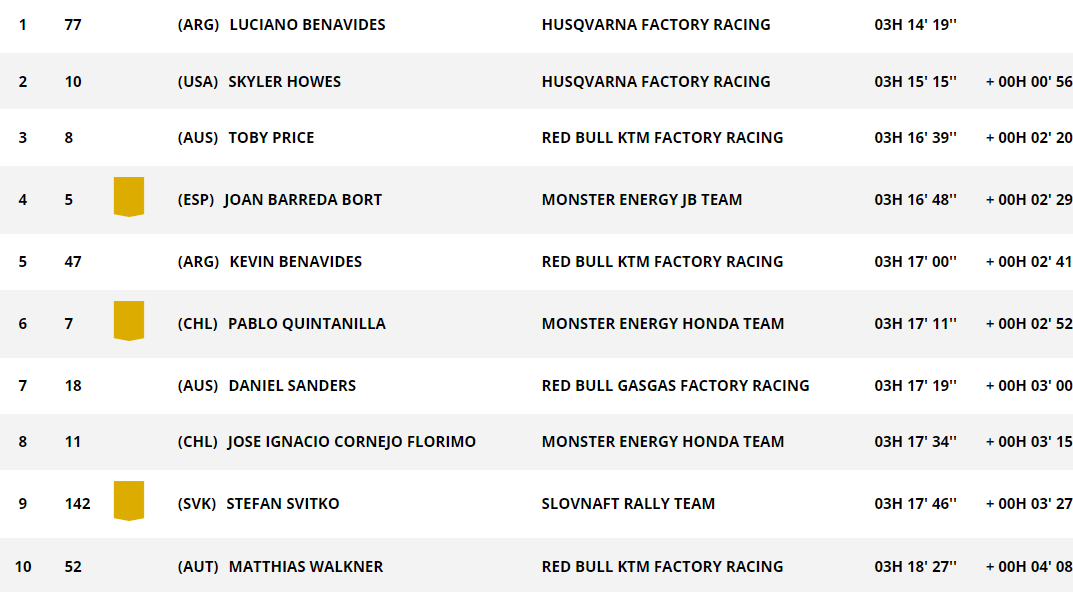Open rider Luciano Benavides' name
This screenshot has width=1073, height=592.
click(x=307, y=25)
